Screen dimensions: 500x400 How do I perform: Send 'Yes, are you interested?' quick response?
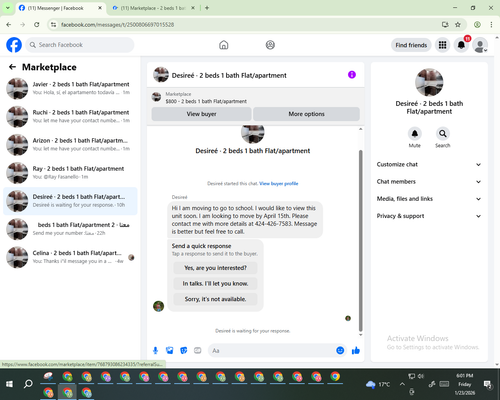pos(215,268)
